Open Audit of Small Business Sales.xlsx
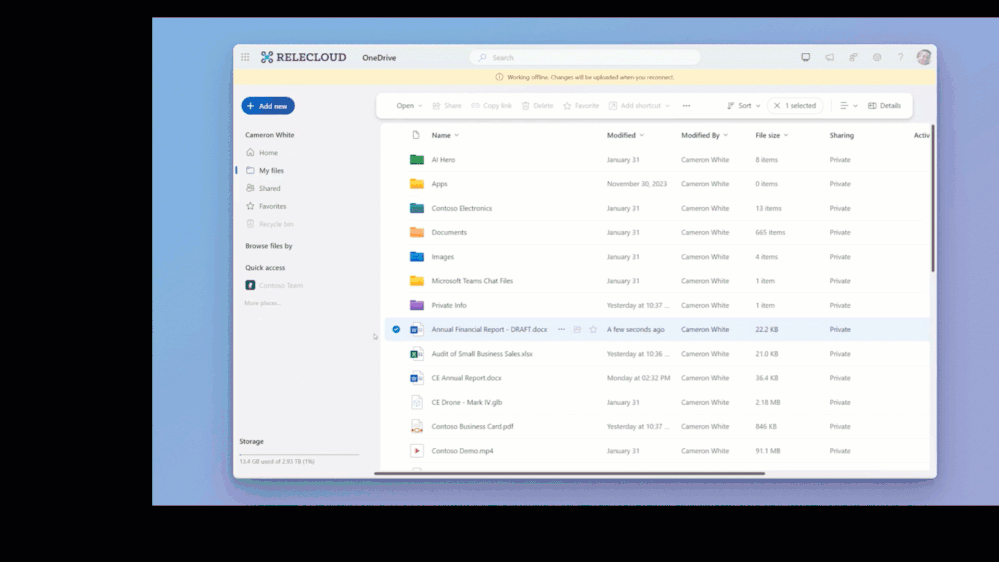Image resolution: width=999 pixels, height=562 pixels. click(482, 354)
